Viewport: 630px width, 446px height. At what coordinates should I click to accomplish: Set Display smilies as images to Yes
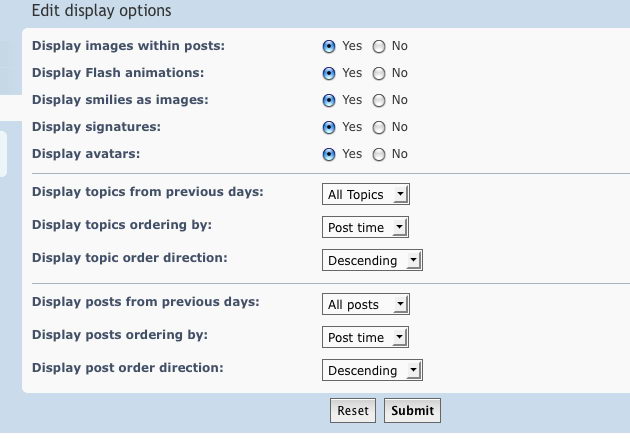(x=329, y=100)
